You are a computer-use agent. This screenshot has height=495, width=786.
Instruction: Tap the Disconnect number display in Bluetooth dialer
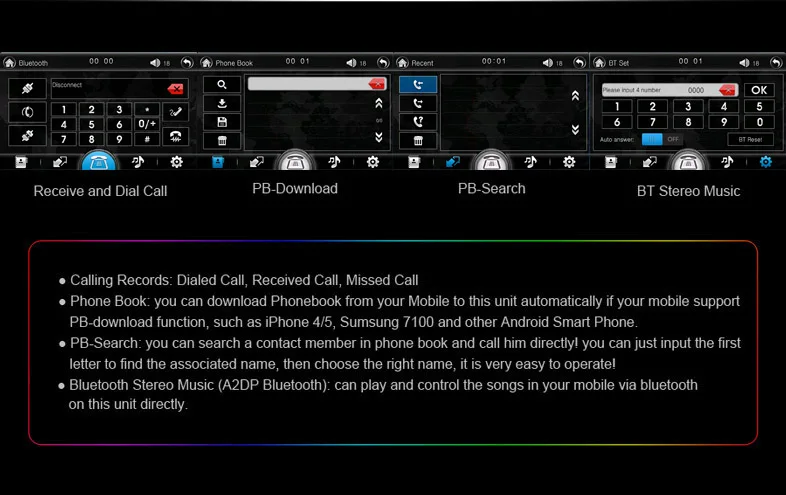(x=119, y=88)
